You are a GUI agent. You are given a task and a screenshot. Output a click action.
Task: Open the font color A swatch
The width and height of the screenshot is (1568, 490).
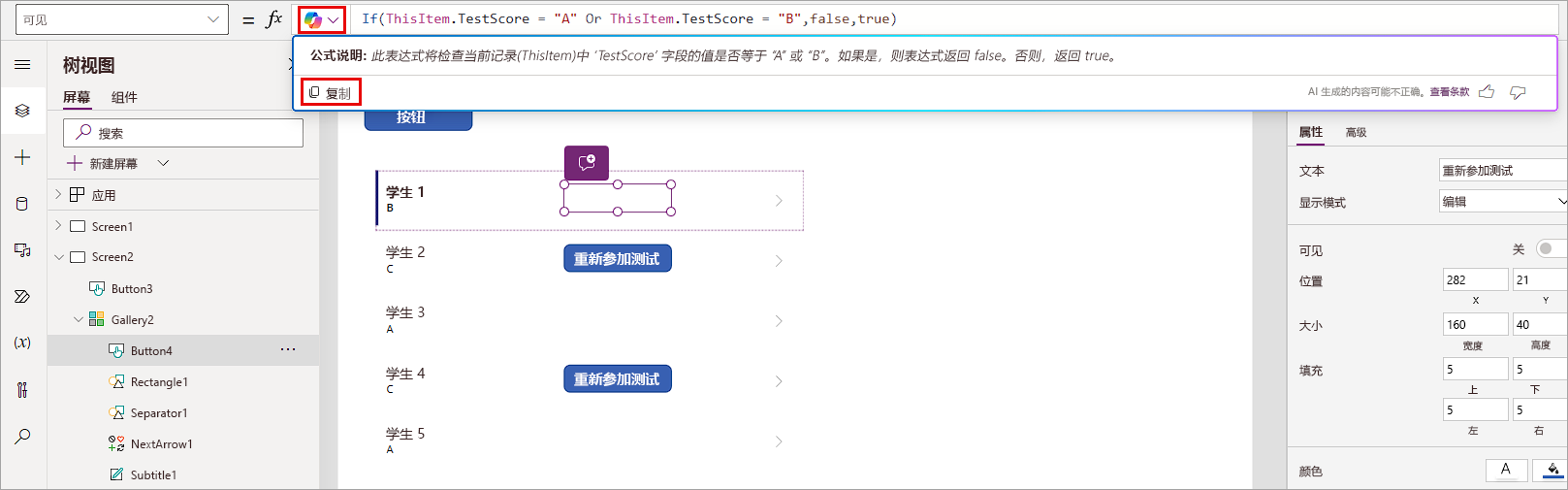[1506, 470]
